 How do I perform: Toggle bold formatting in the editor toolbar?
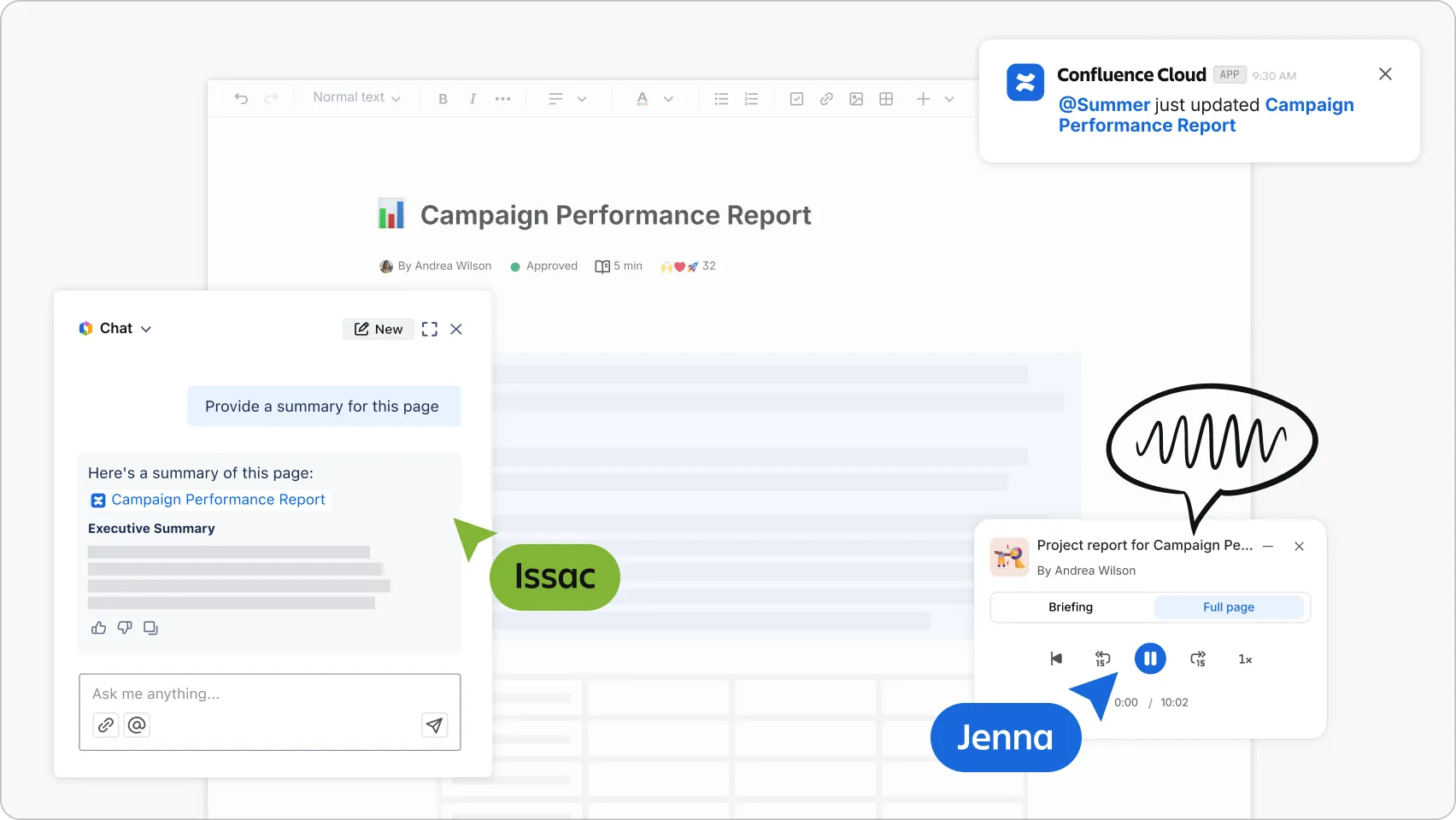click(x=443, y=98)
